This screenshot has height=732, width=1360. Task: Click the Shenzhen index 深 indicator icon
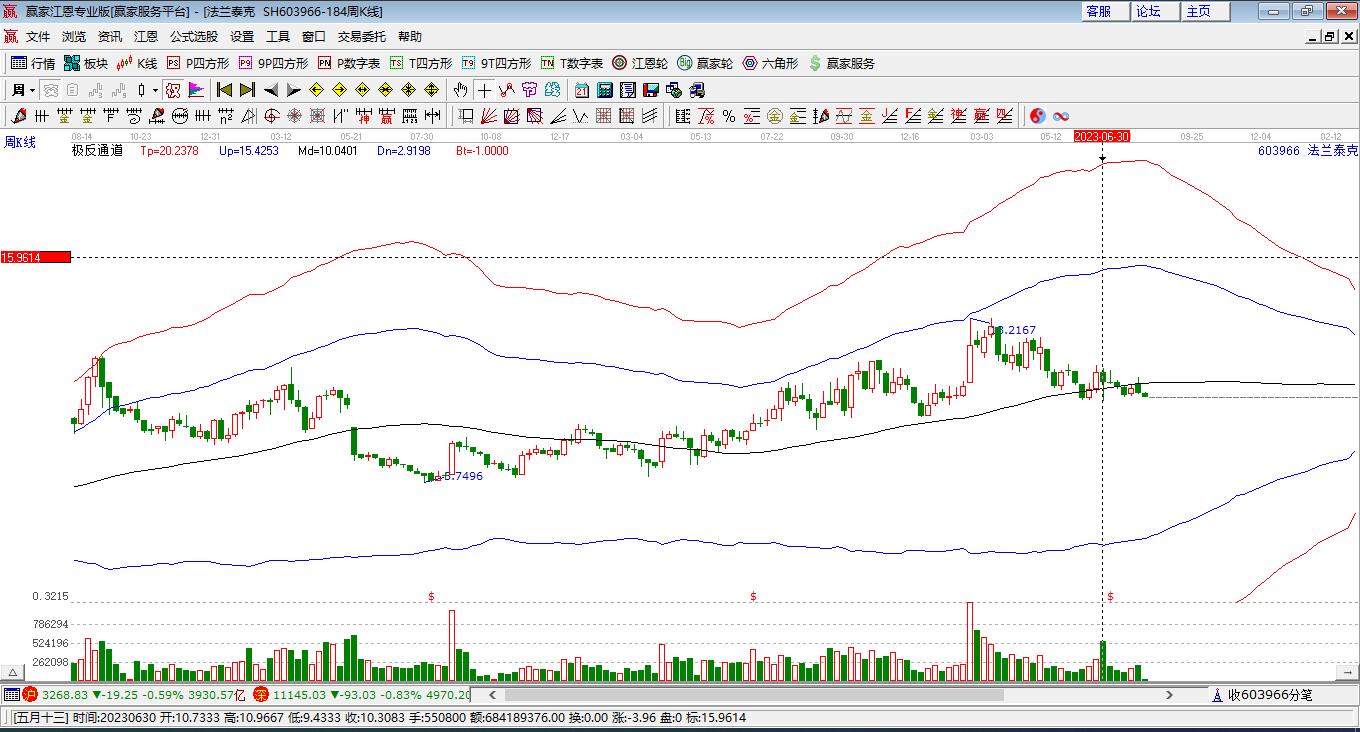[261, 694]
